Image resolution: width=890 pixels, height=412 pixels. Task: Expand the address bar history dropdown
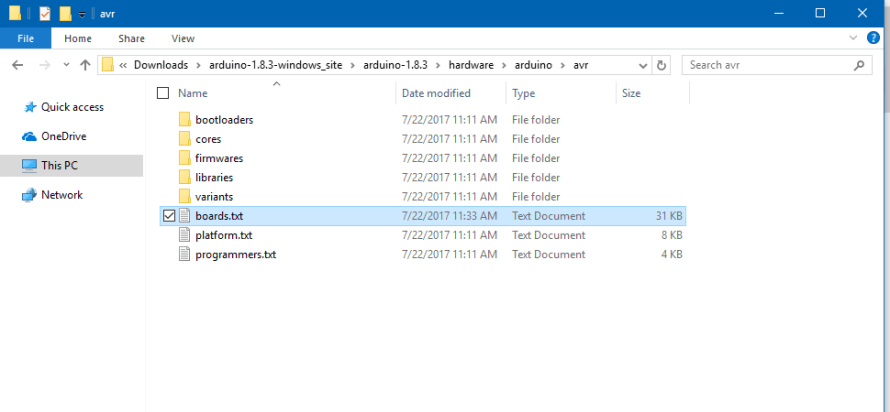pos(645,65)
